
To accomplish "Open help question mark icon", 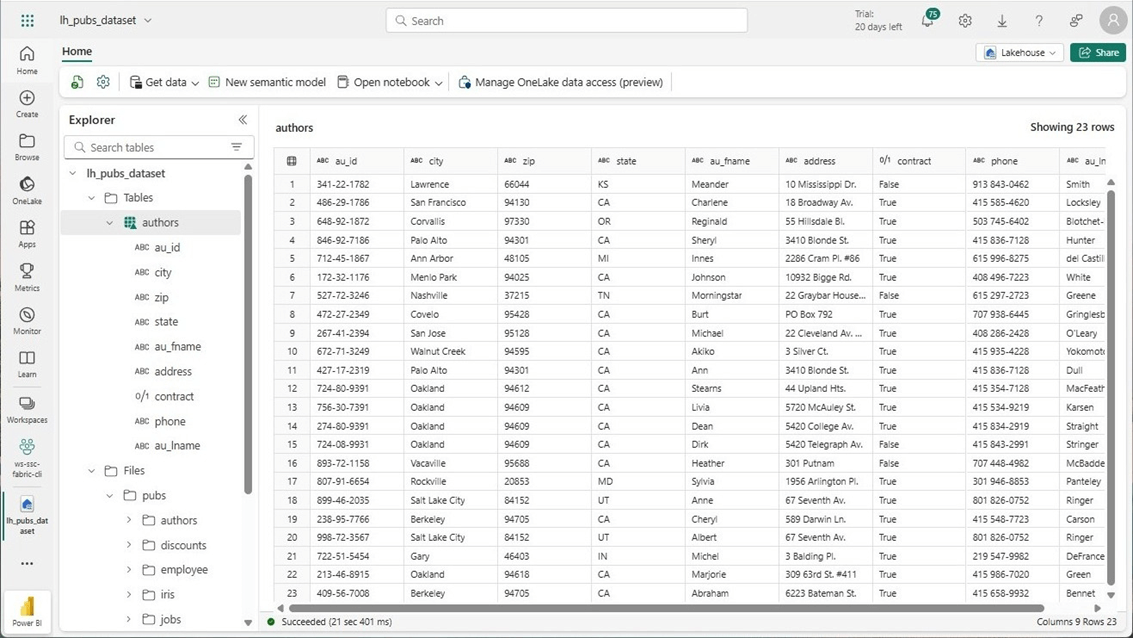I will pos(1038,21).
